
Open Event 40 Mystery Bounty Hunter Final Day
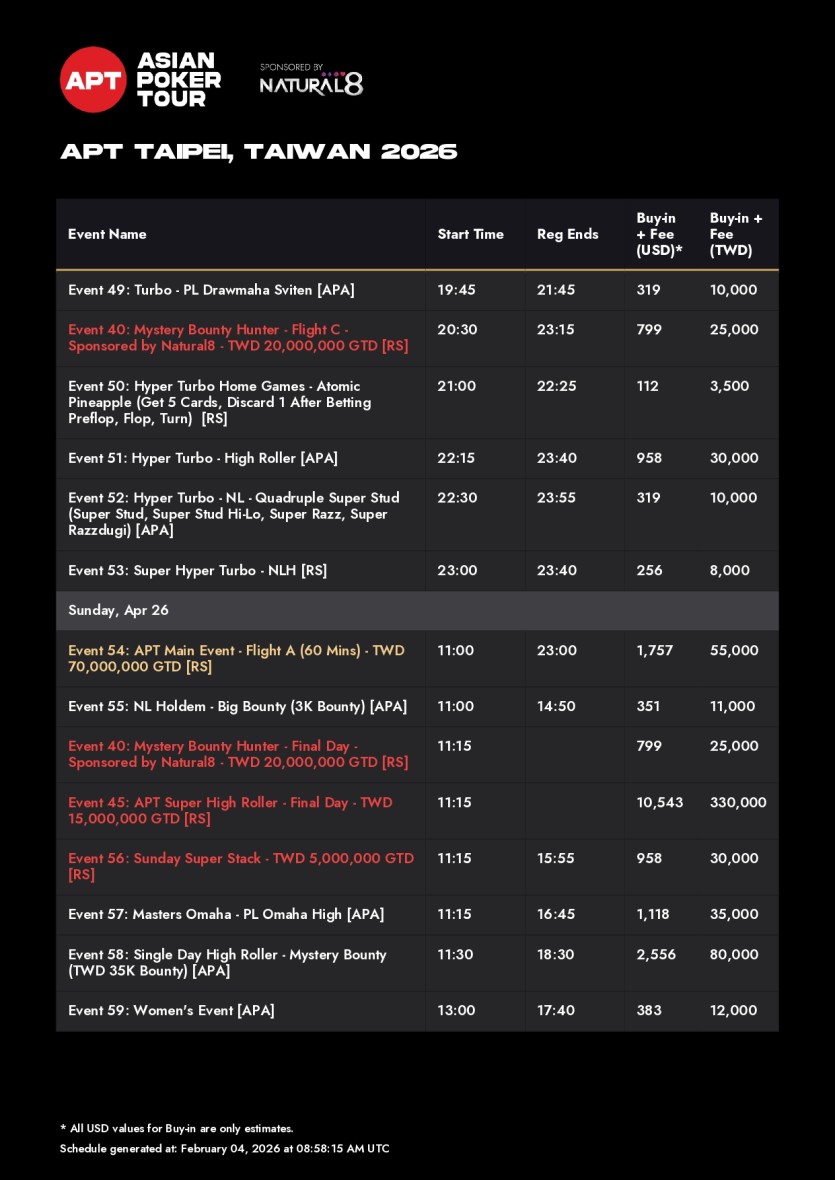(238, 754)
